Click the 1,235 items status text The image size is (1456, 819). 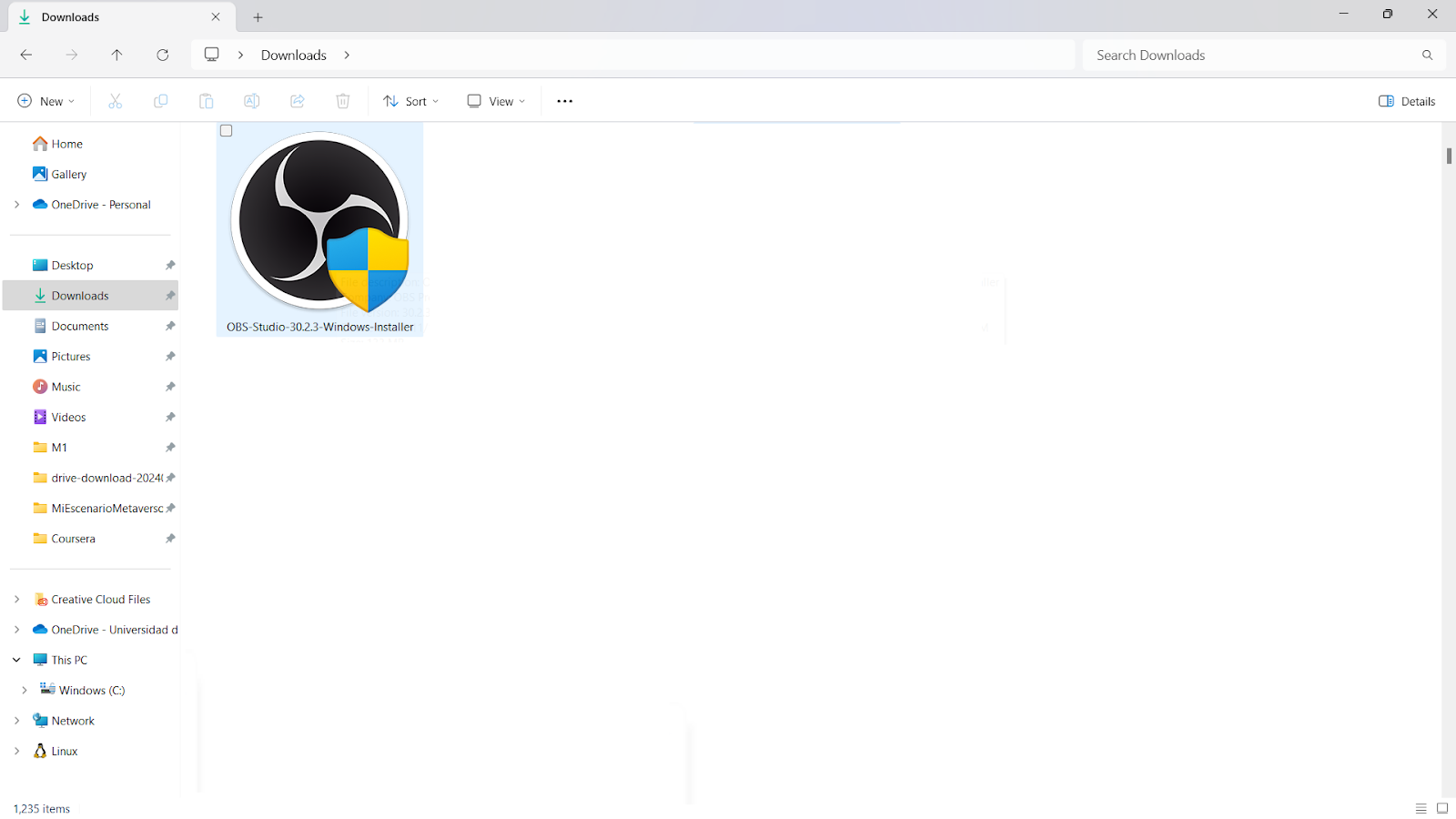pos(42,809)
